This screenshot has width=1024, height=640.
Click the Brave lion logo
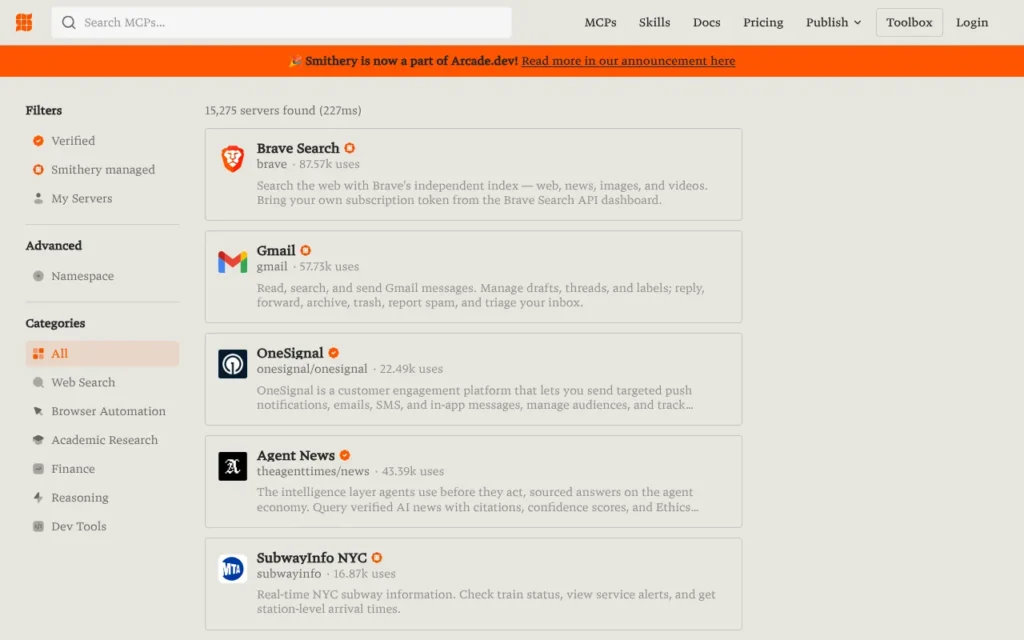[x=232, y=159]
